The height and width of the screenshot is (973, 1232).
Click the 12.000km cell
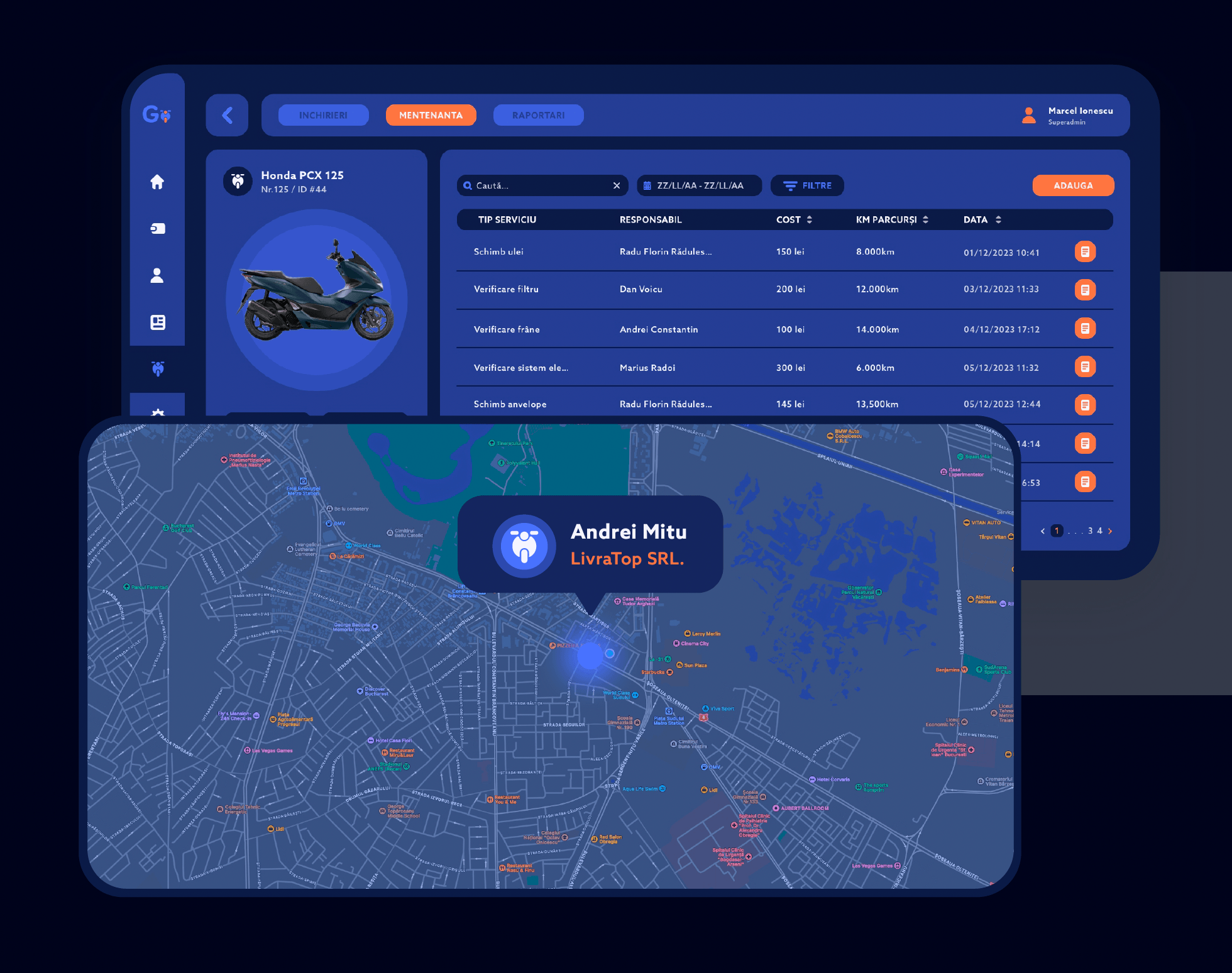coord(877,289)
